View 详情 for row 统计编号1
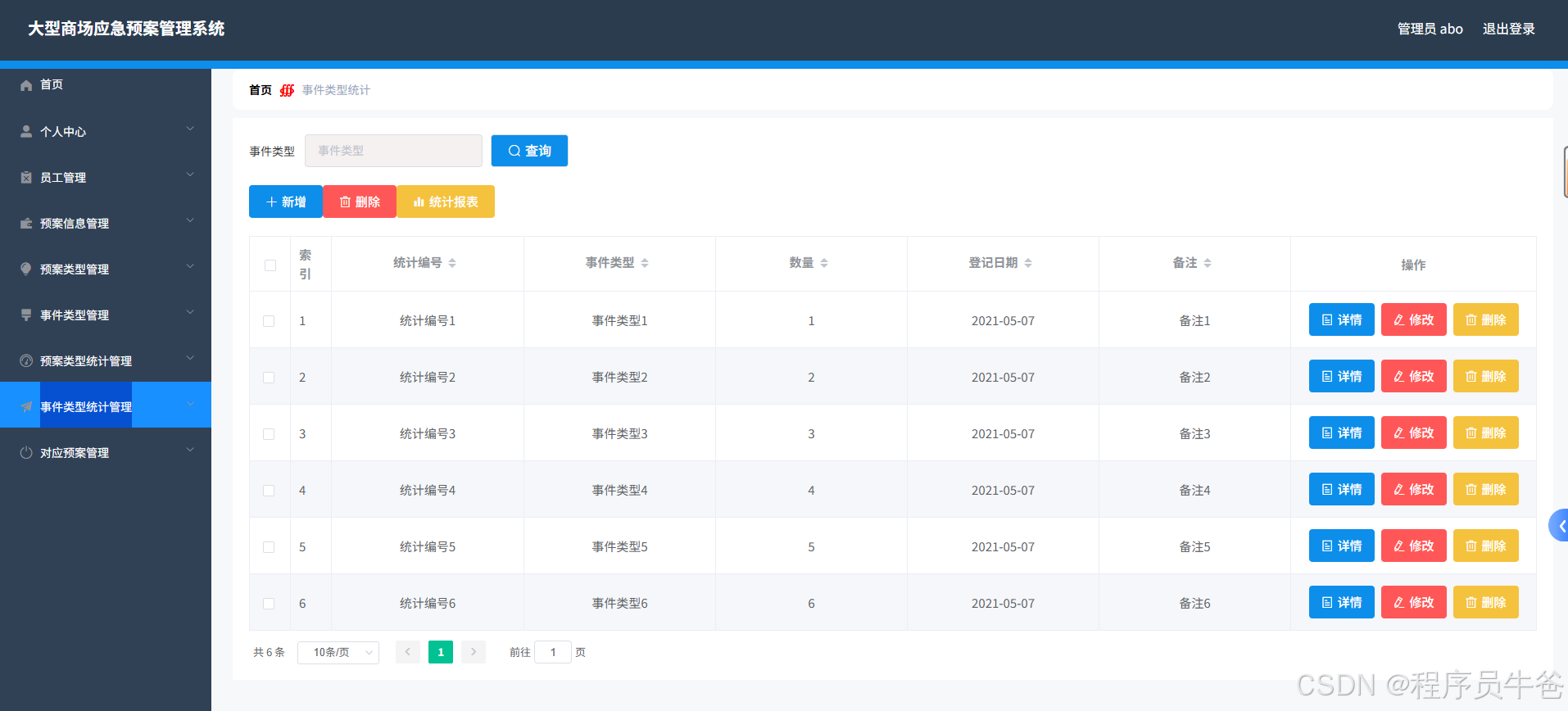Image resolution: width=1568 pixels, height=711 pixels. [x=1342, y=319]
